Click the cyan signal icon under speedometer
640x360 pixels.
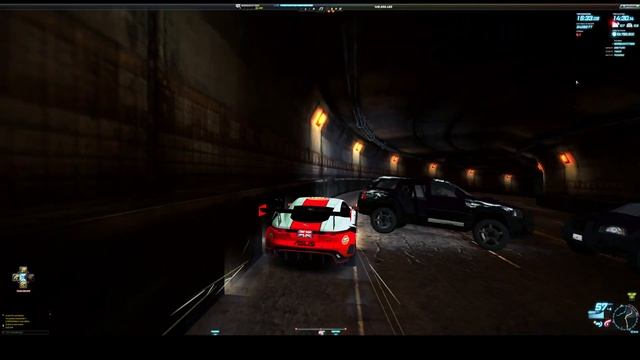tap(598, 324)
